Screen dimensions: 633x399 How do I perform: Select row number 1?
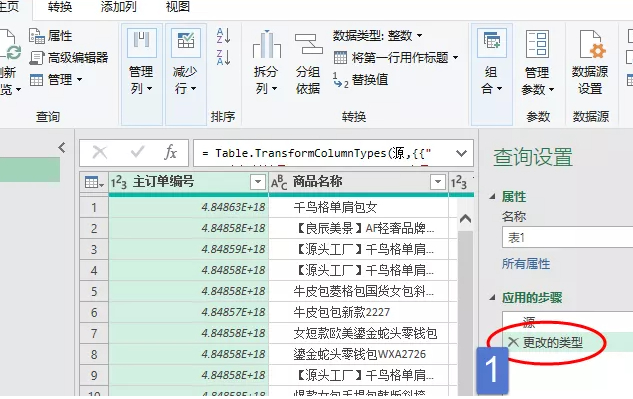pos(94,208)
